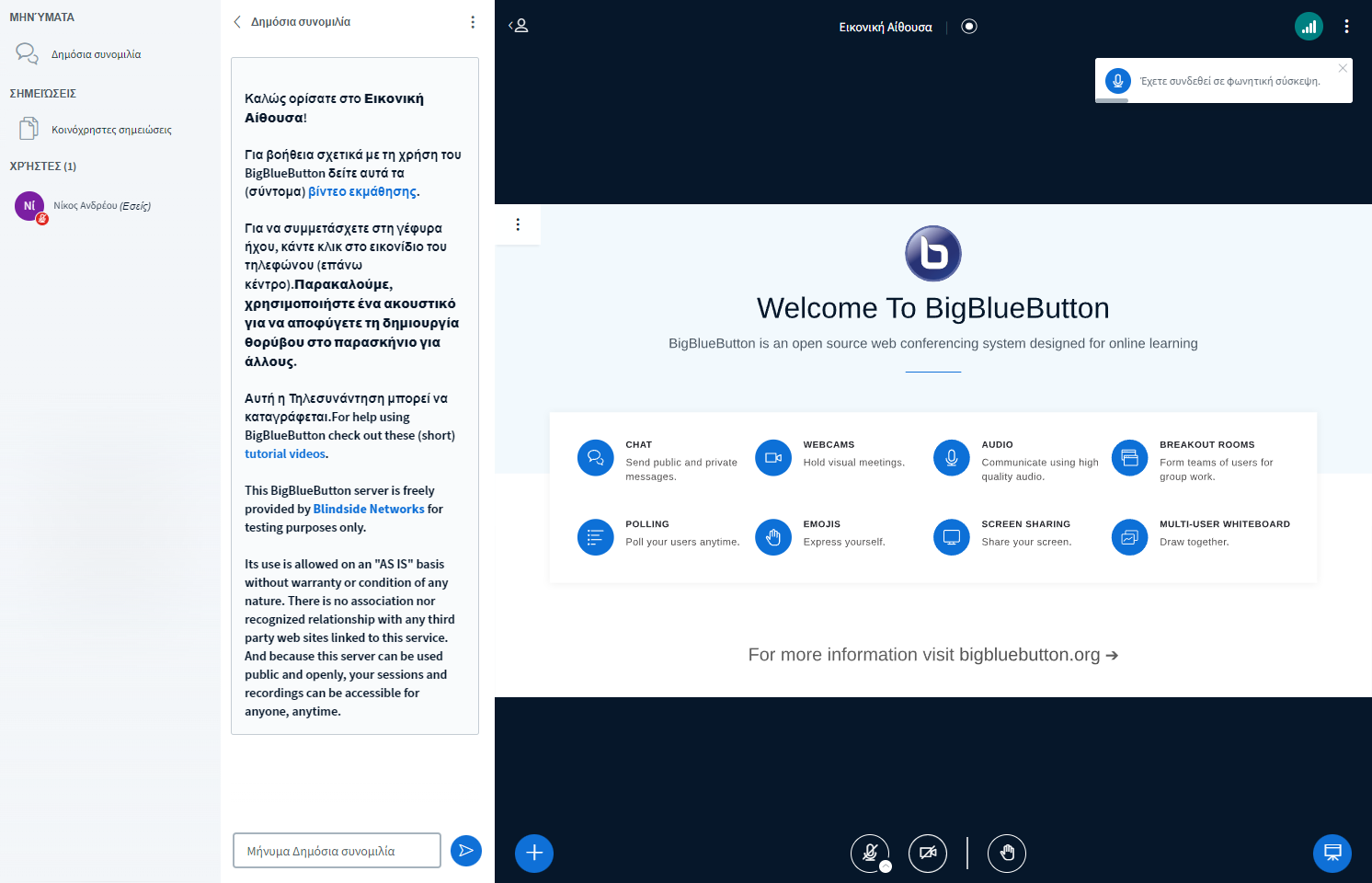Click the microphone icon in the notification
Screen dimensions: 1372x883
1118,81
